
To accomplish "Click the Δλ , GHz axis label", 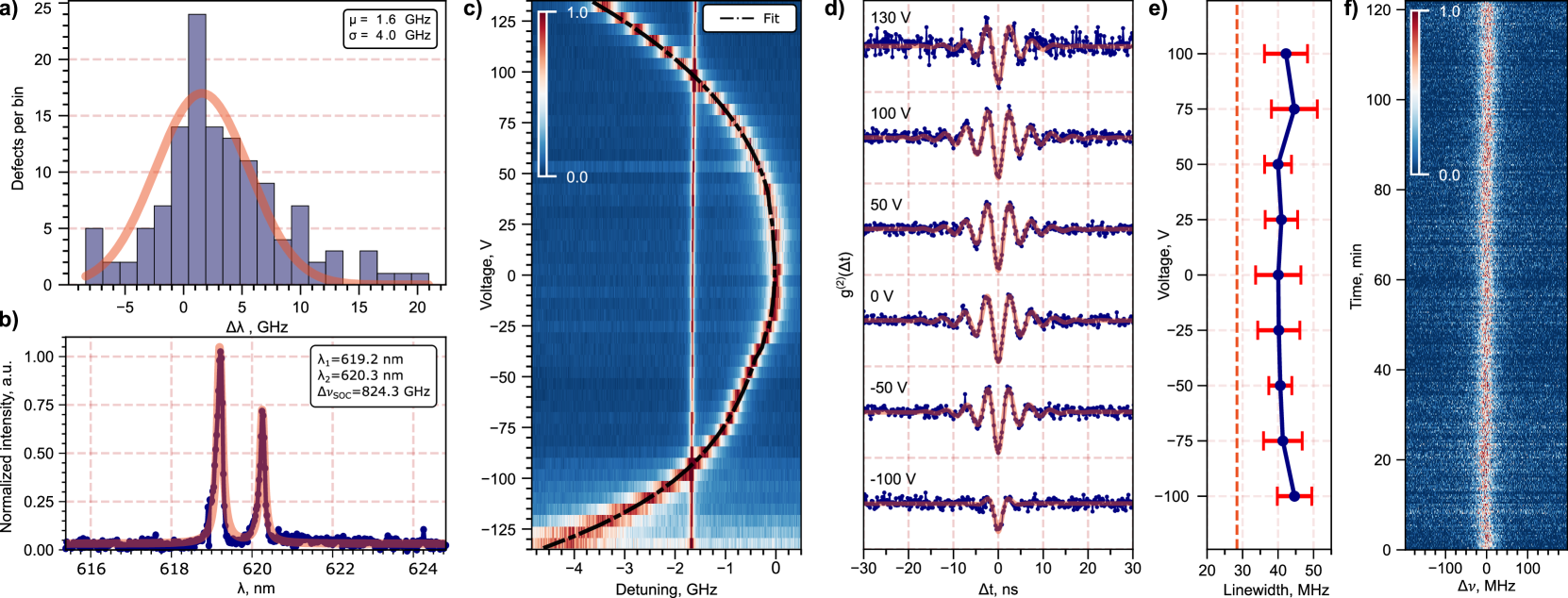I will click(x=257, y=326).
